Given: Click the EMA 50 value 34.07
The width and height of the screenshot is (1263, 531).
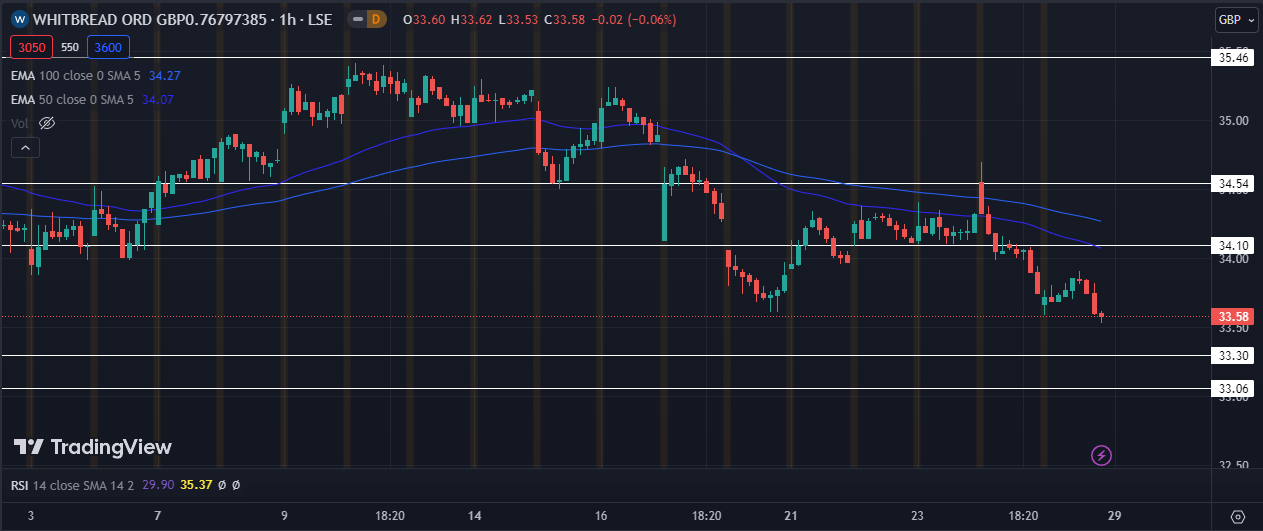Looking at the screenshot, I should coord(158,99).
